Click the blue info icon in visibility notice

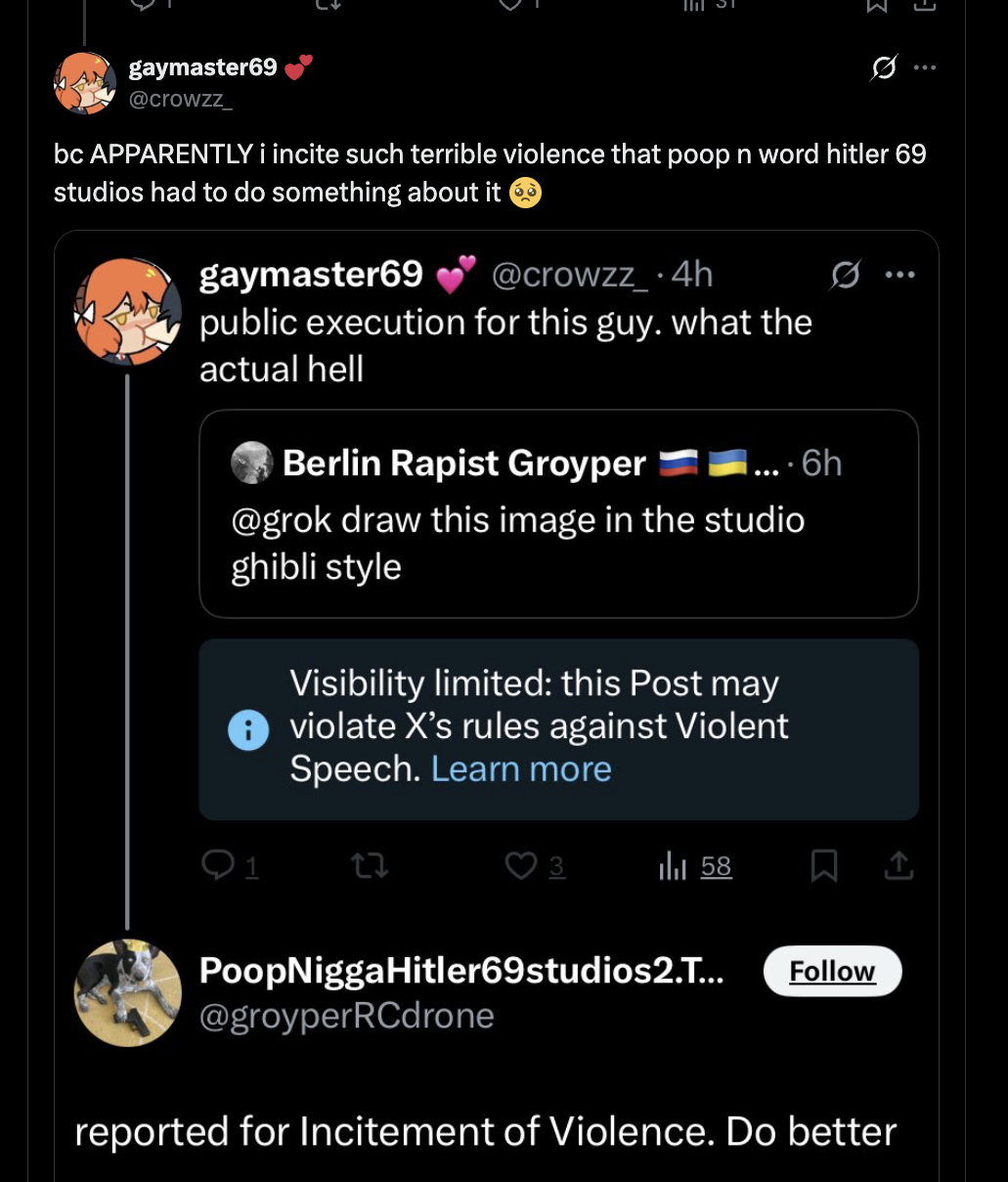tap(248, 728)
